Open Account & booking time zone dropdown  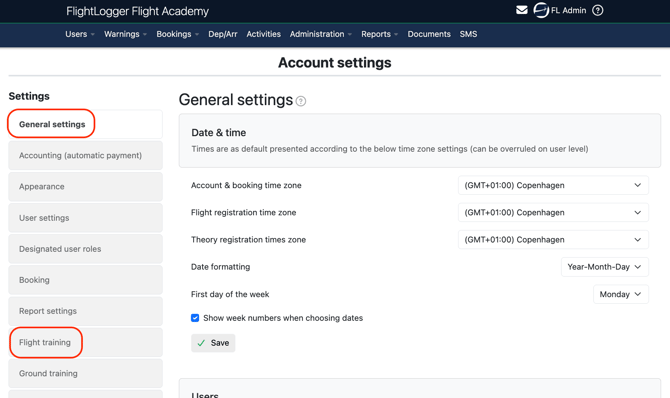pyautogui.click(x=553, y=185)
